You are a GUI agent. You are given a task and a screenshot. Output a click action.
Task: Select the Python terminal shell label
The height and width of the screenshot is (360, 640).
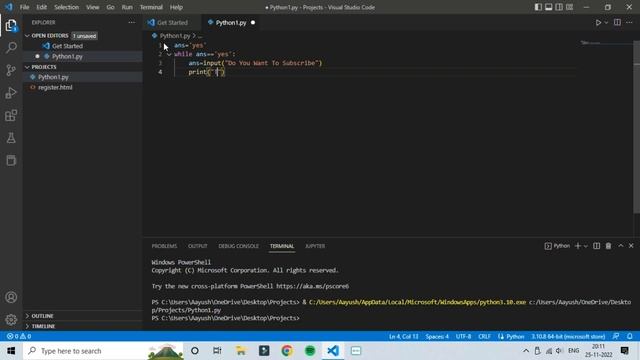tap(557, 246)
